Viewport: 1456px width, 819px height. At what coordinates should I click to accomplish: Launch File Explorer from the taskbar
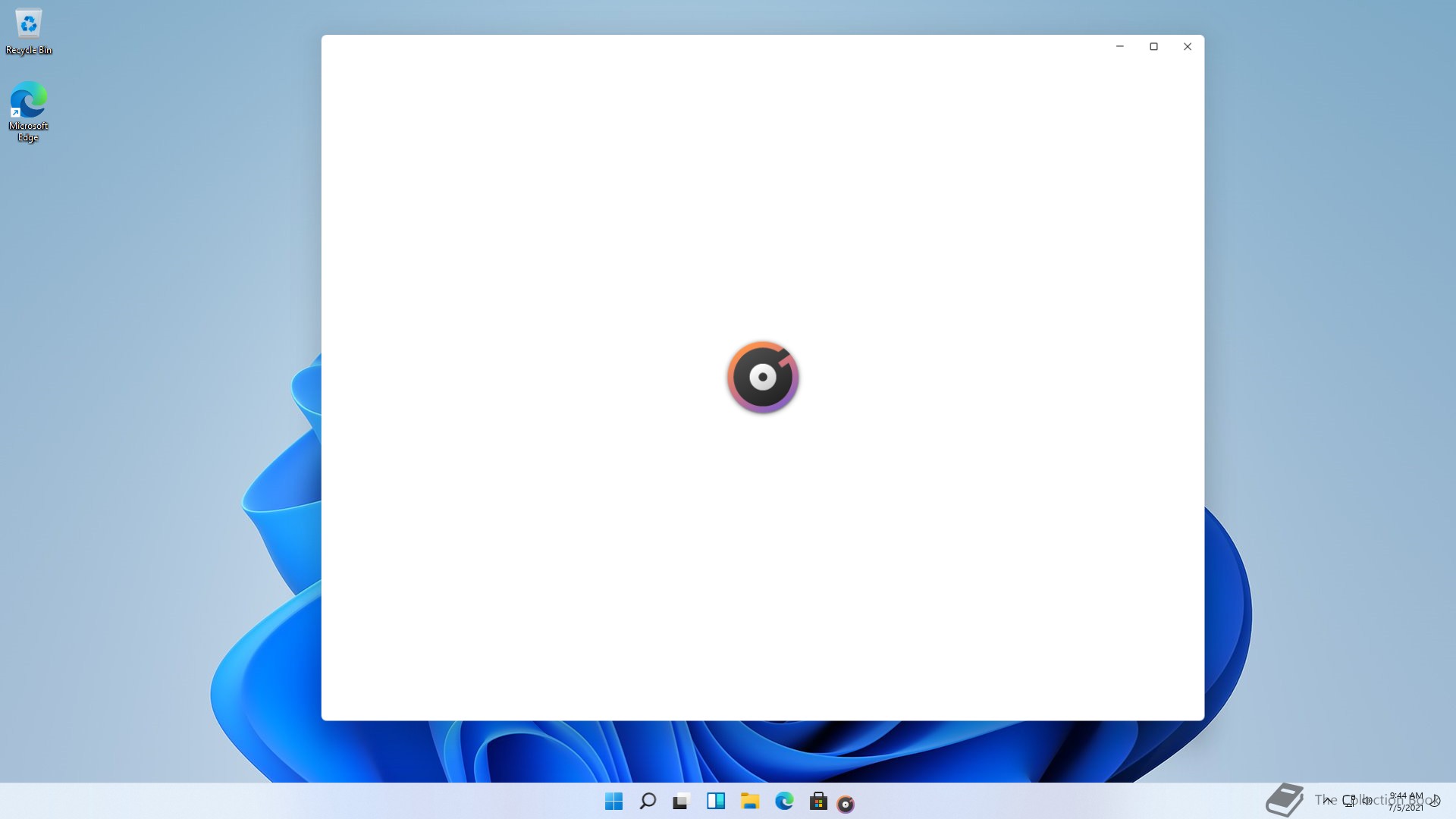click(750, 802)
